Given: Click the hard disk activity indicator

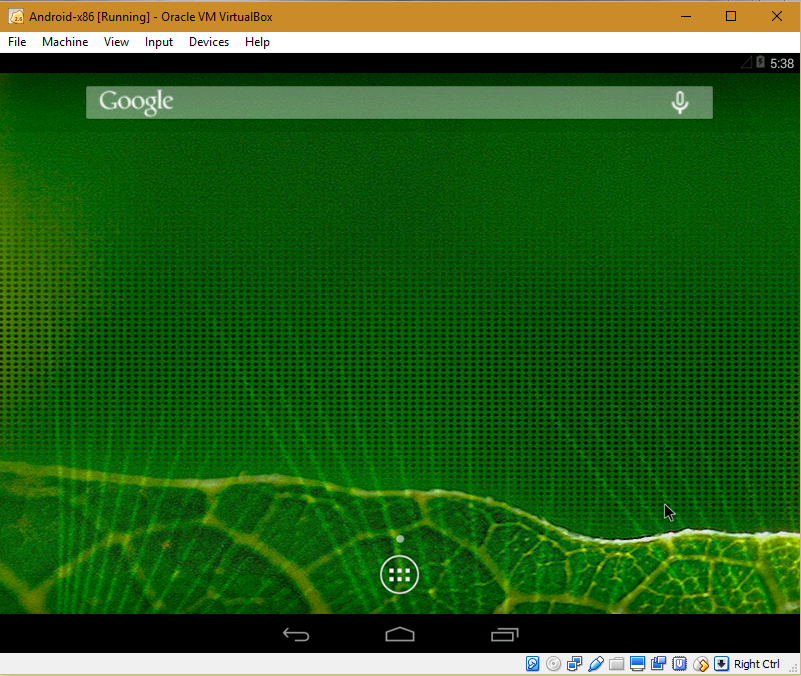Looking at the screenshot, I should 532,664.
